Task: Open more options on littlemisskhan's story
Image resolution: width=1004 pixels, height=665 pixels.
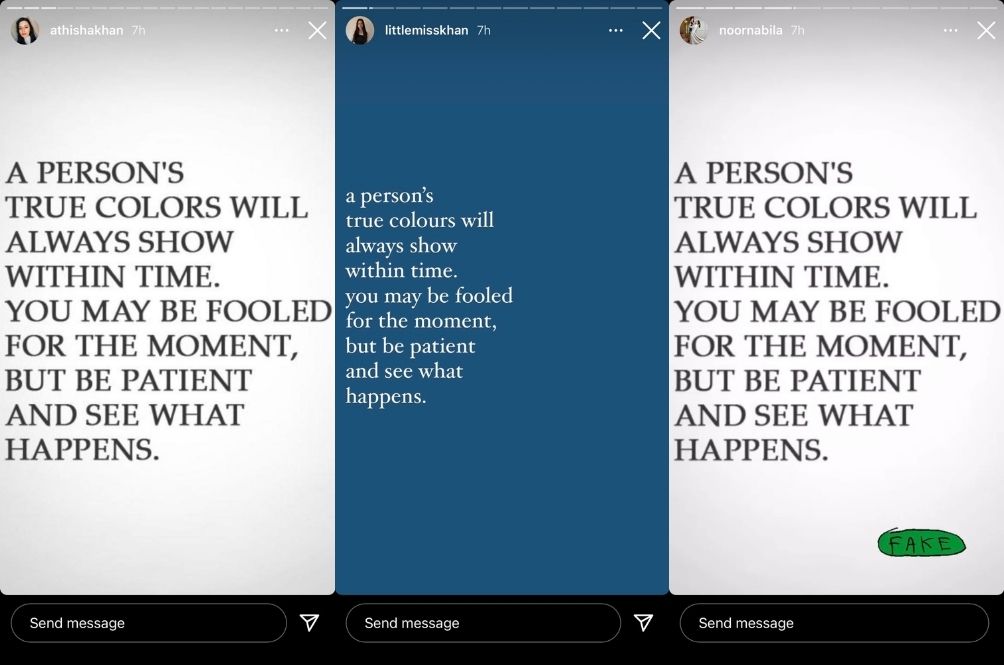Action: pyautogui.click(x=616, y=30)
